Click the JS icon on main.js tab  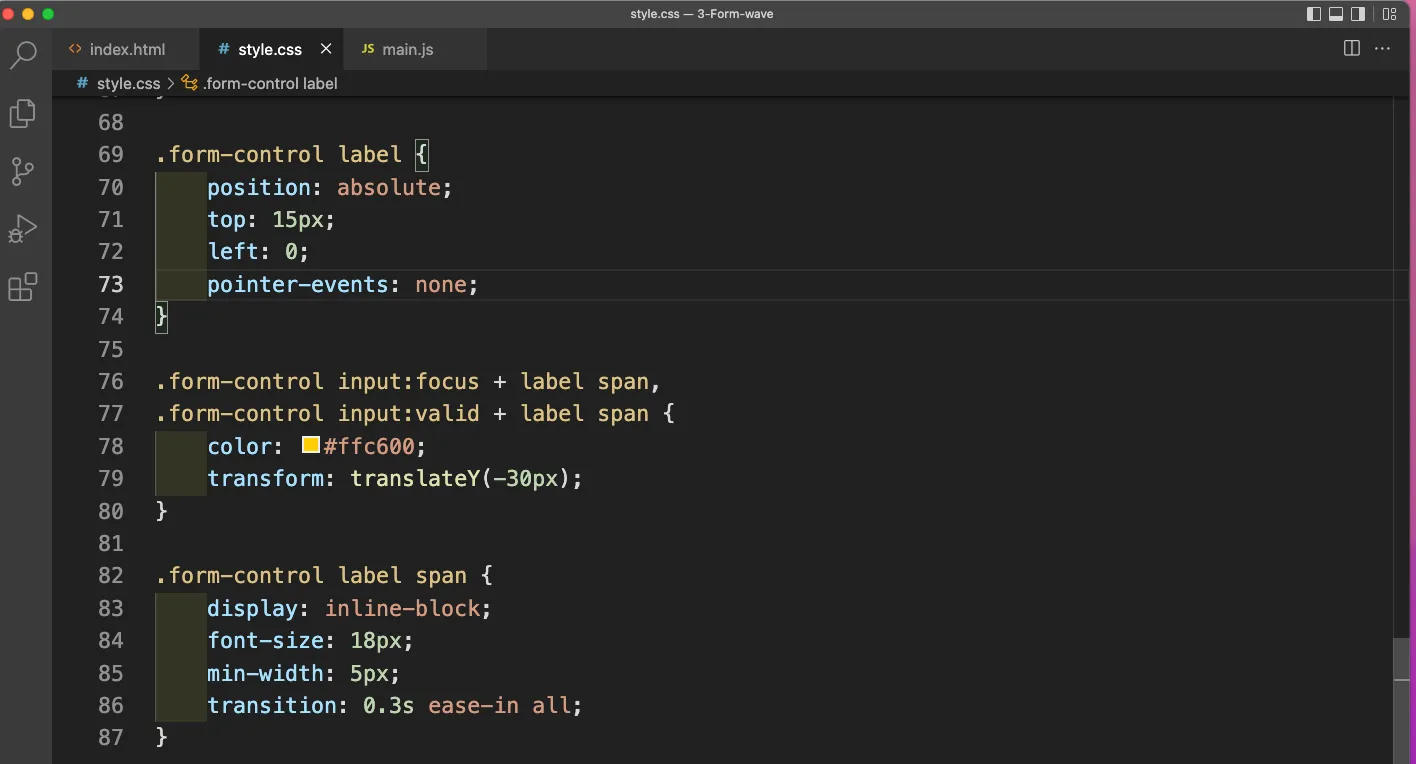[367, 49]
